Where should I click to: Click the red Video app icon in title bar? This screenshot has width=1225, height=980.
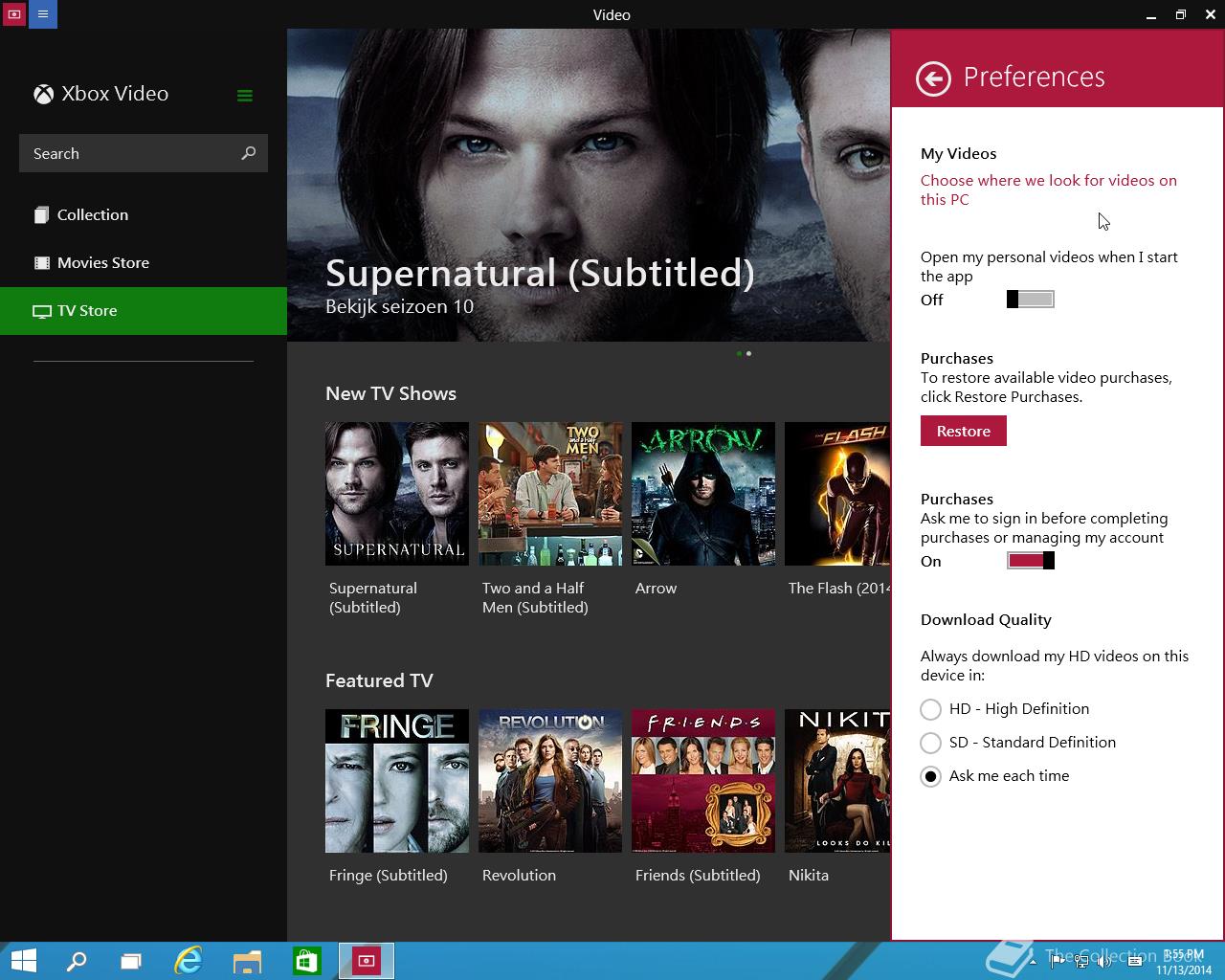(14, 14)
